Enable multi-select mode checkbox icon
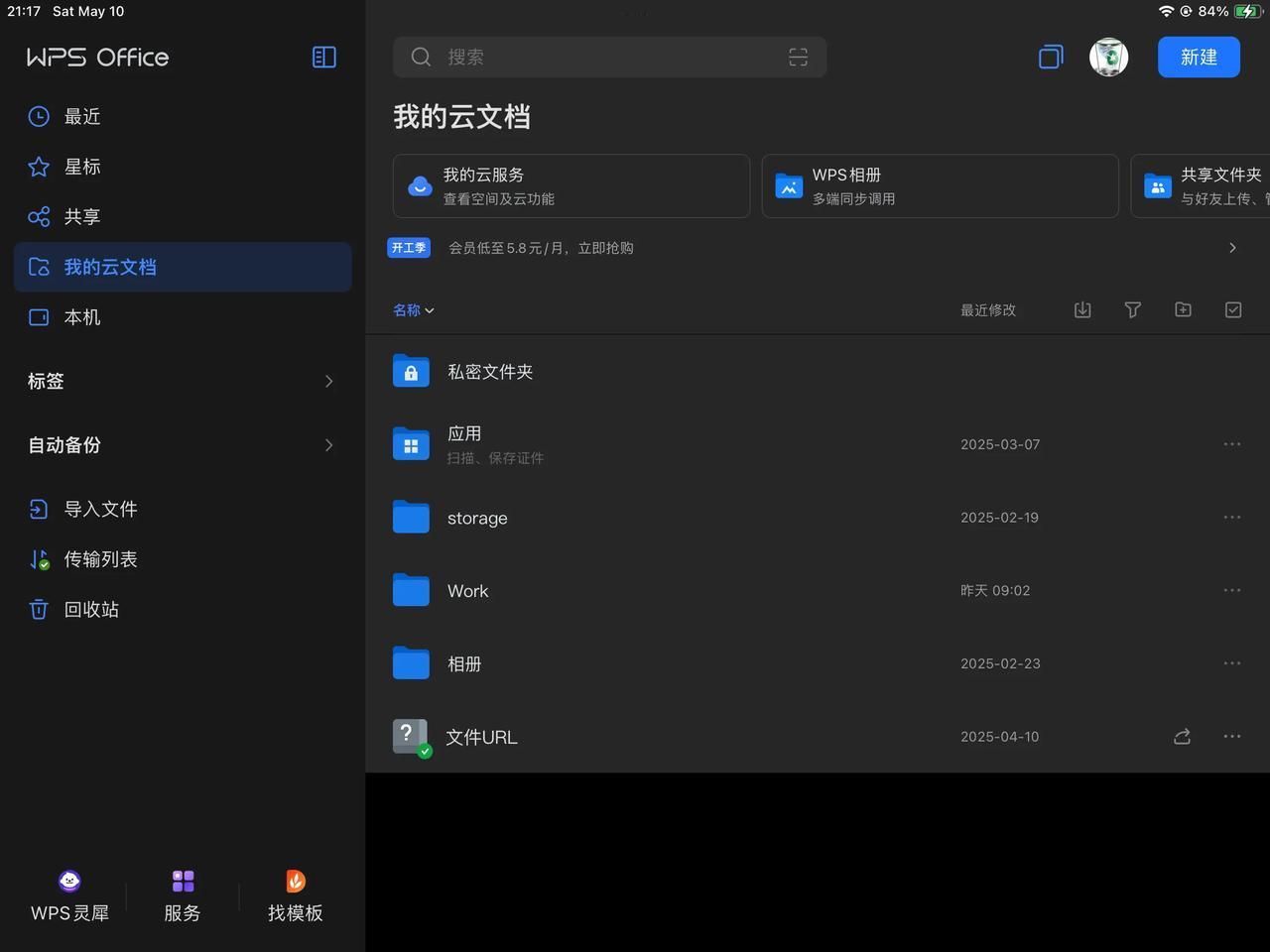Viewport: 1270px width, 952px height. point(1233,310)
